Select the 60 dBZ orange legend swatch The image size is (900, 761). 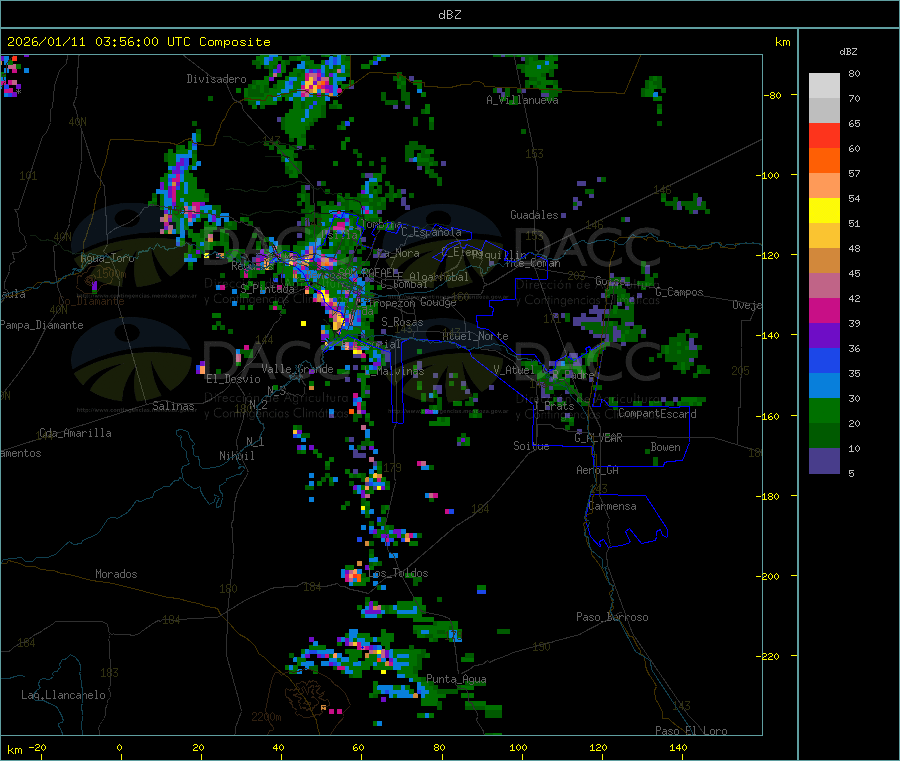point(824,161)
